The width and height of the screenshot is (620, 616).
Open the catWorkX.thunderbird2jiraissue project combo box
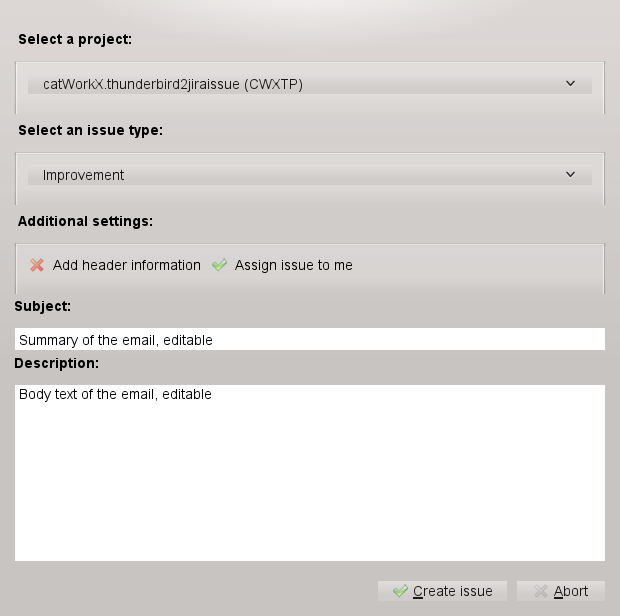point(300,84)
